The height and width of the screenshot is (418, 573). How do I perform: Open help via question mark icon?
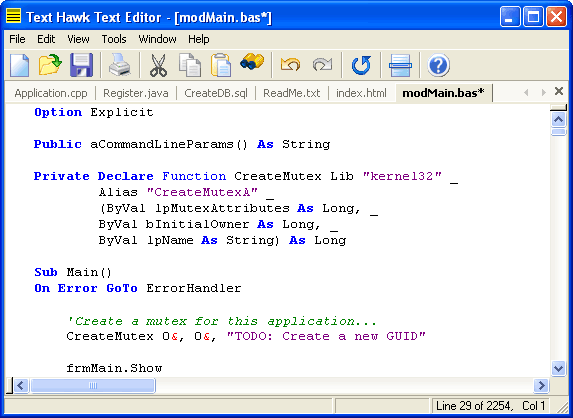(x=438, y=65)
